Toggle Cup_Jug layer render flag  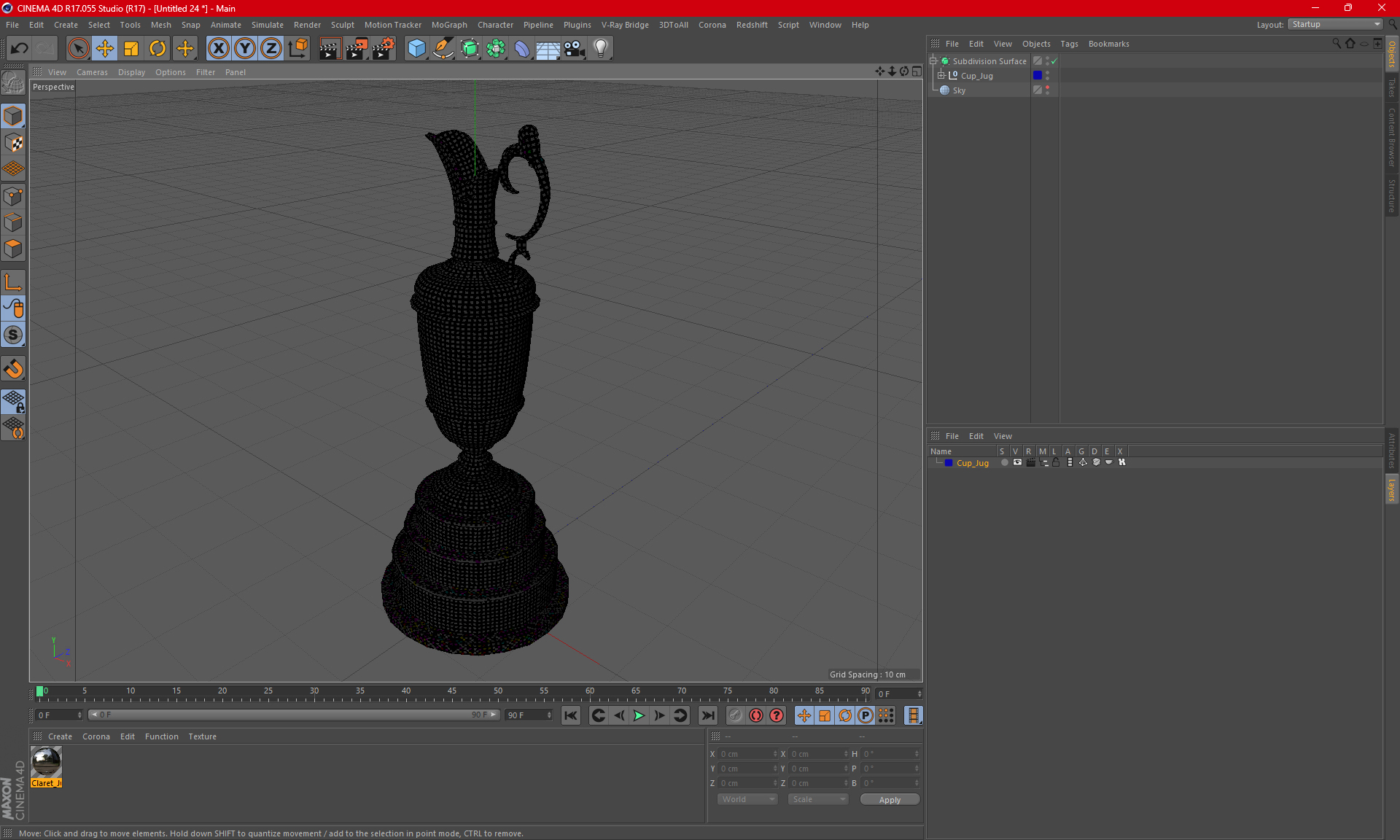(1030, 462)
